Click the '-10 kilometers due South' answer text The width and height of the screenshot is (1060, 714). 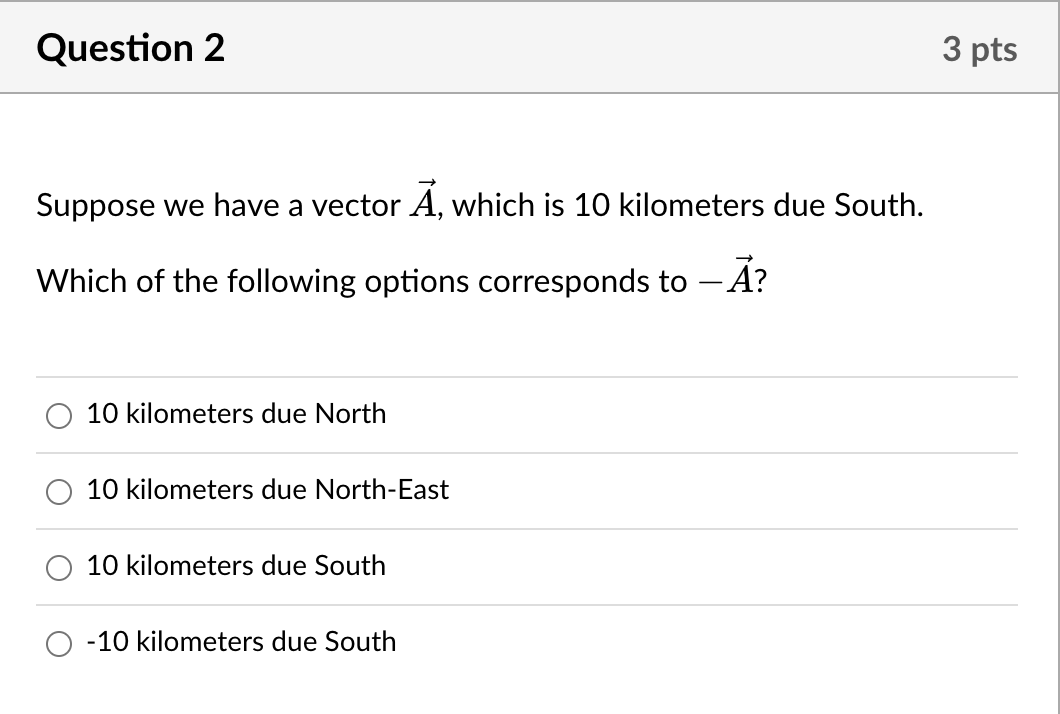[241, 642]
